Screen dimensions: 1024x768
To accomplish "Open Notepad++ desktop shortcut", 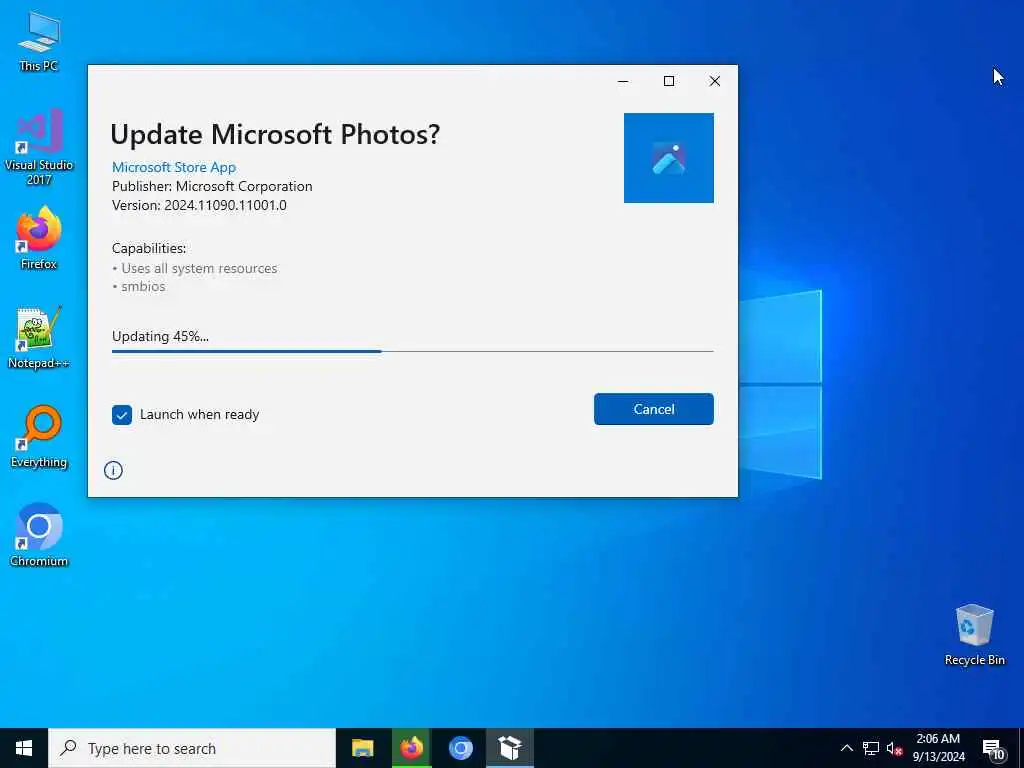I will point(39,337).
